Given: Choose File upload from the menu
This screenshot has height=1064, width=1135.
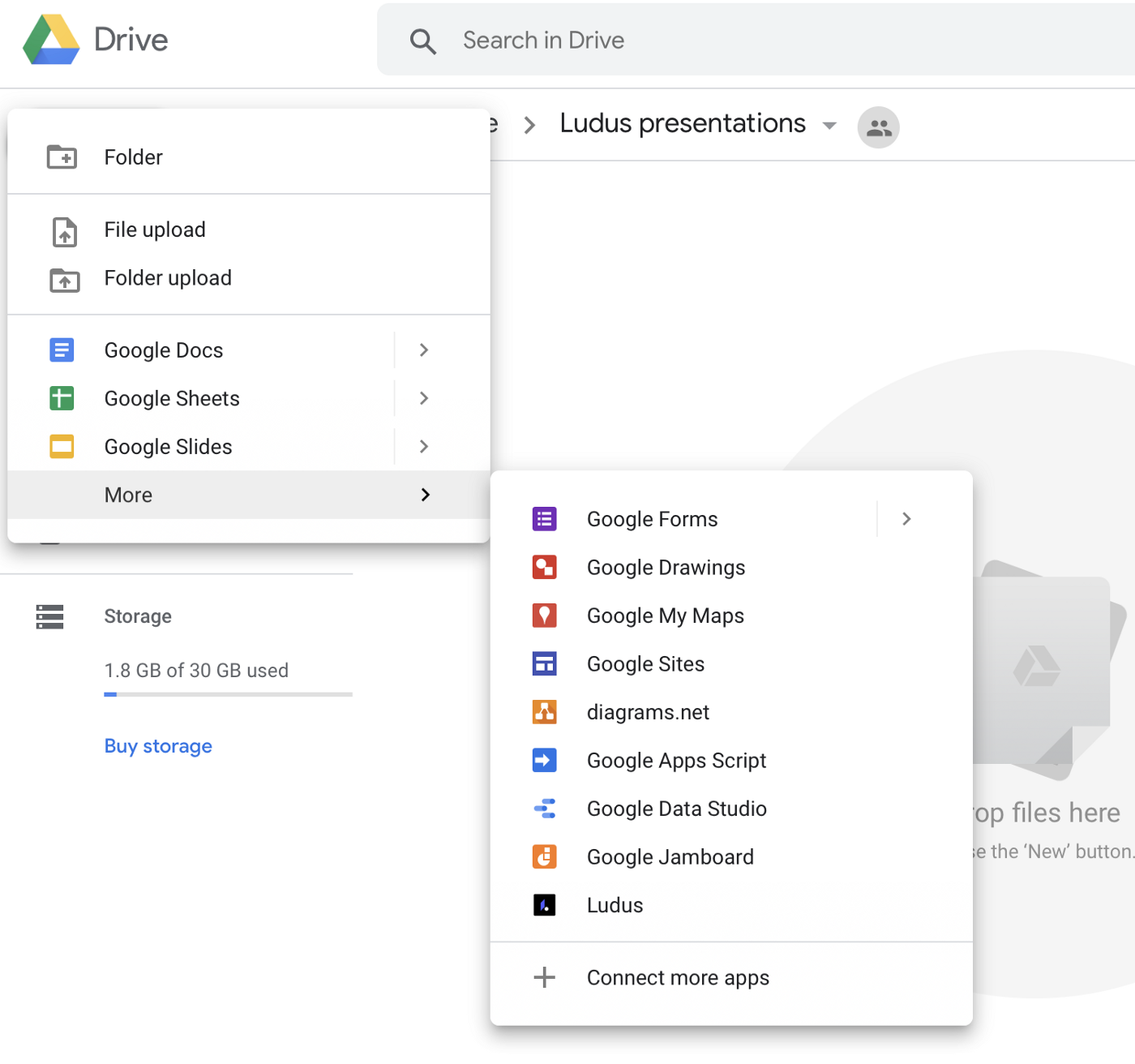Looking at the screenshot, I should click(x=155, y=230).
